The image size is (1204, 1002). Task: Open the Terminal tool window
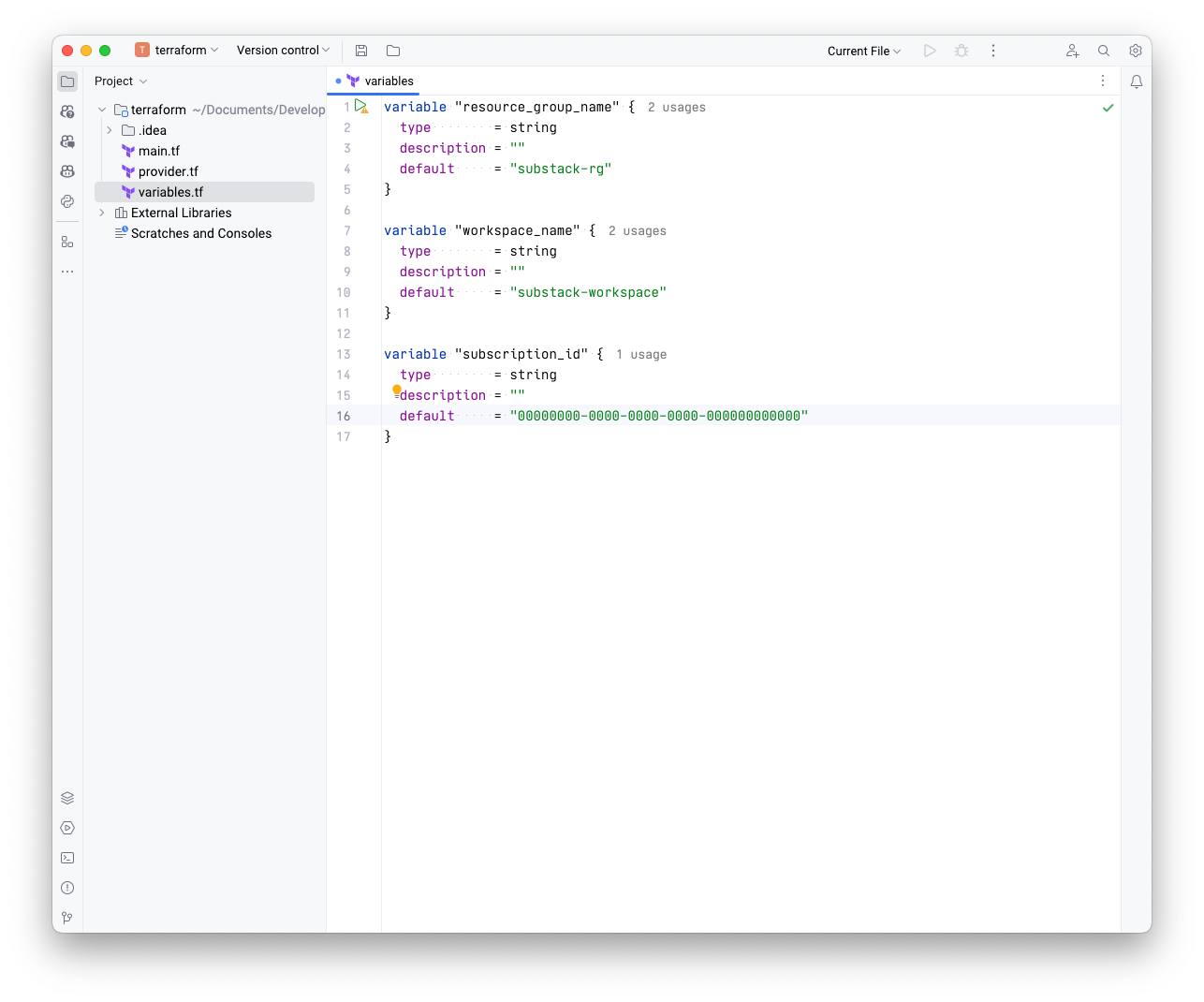click(x=67, y=858)
